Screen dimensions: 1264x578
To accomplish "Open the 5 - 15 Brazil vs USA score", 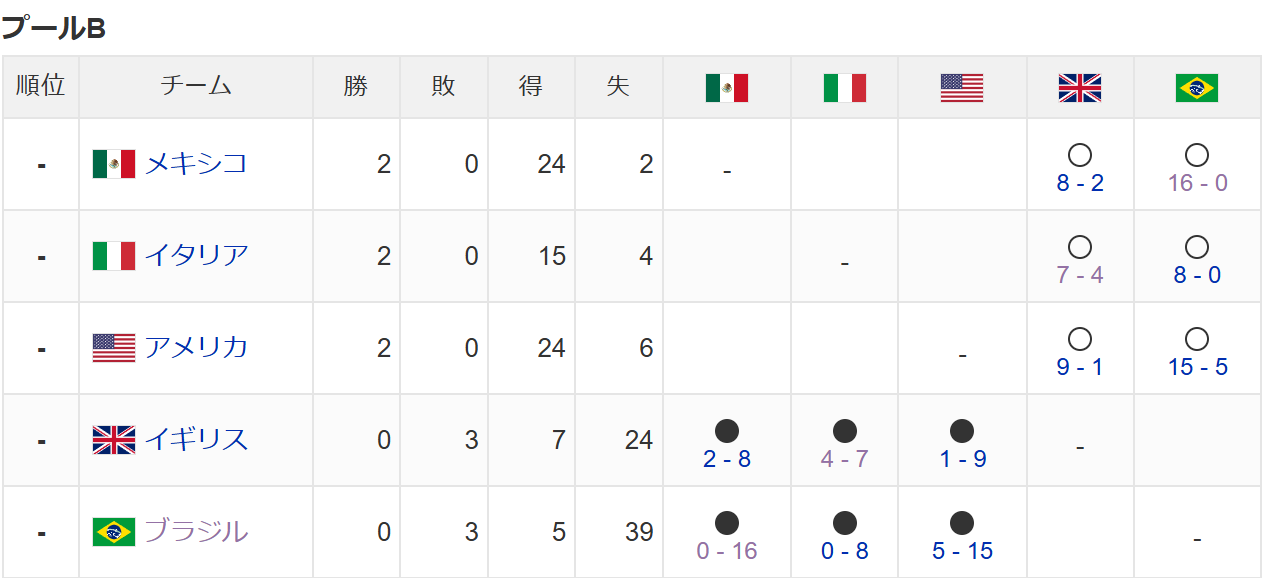I will click(x=962, y=551).
